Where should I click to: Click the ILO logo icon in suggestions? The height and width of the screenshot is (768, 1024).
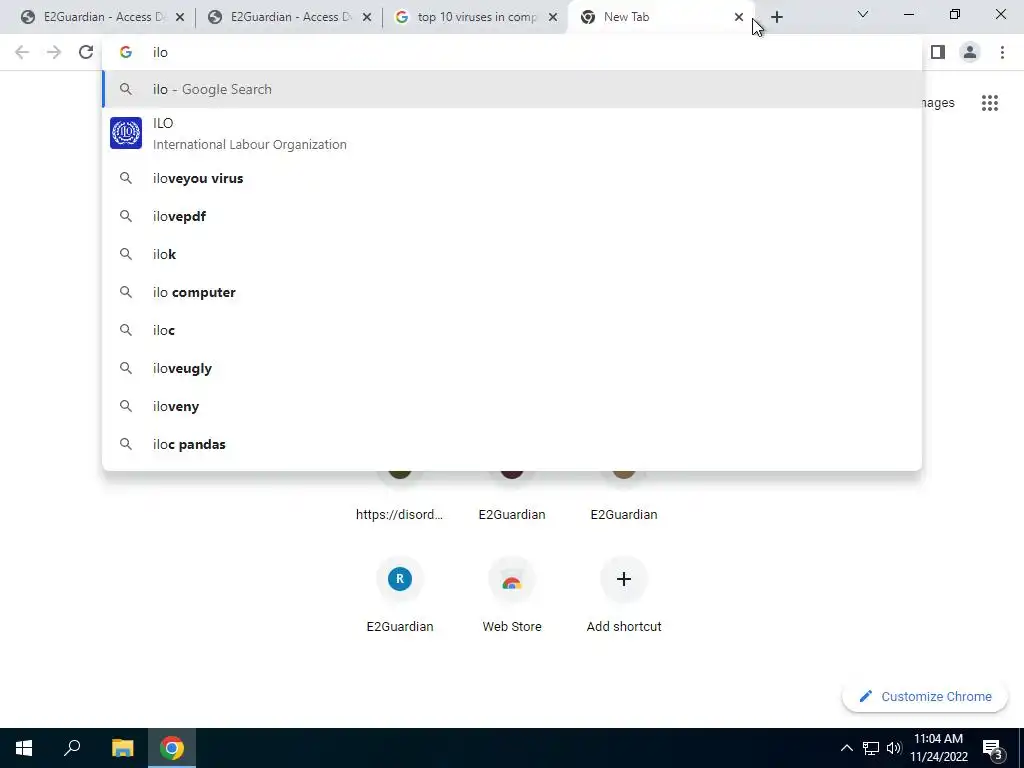click(x=126, y=133)
